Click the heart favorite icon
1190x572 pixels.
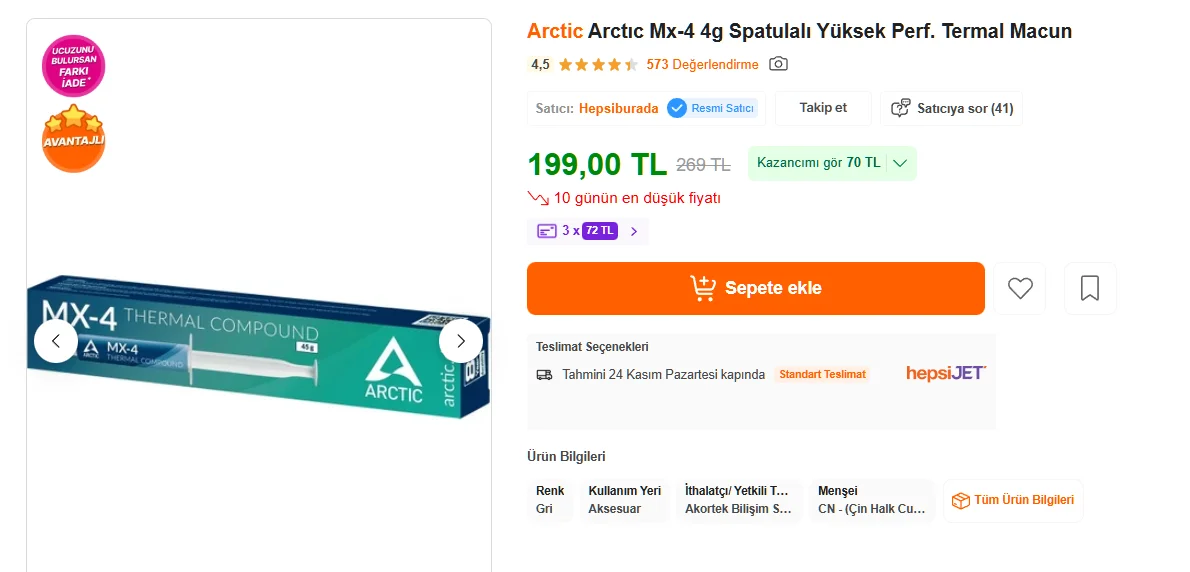pos(1019,288)
